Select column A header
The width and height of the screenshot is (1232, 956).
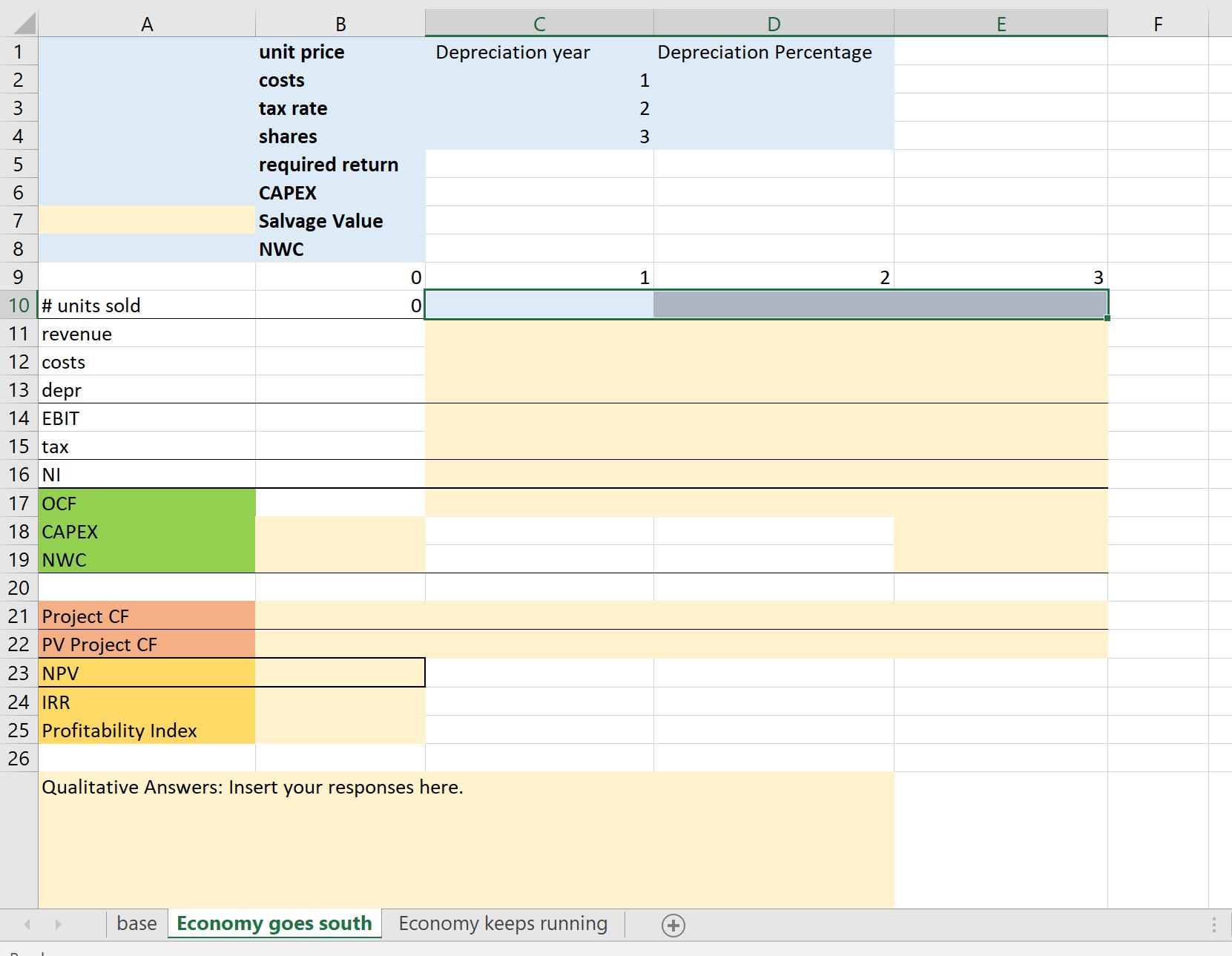pos(147,24)
